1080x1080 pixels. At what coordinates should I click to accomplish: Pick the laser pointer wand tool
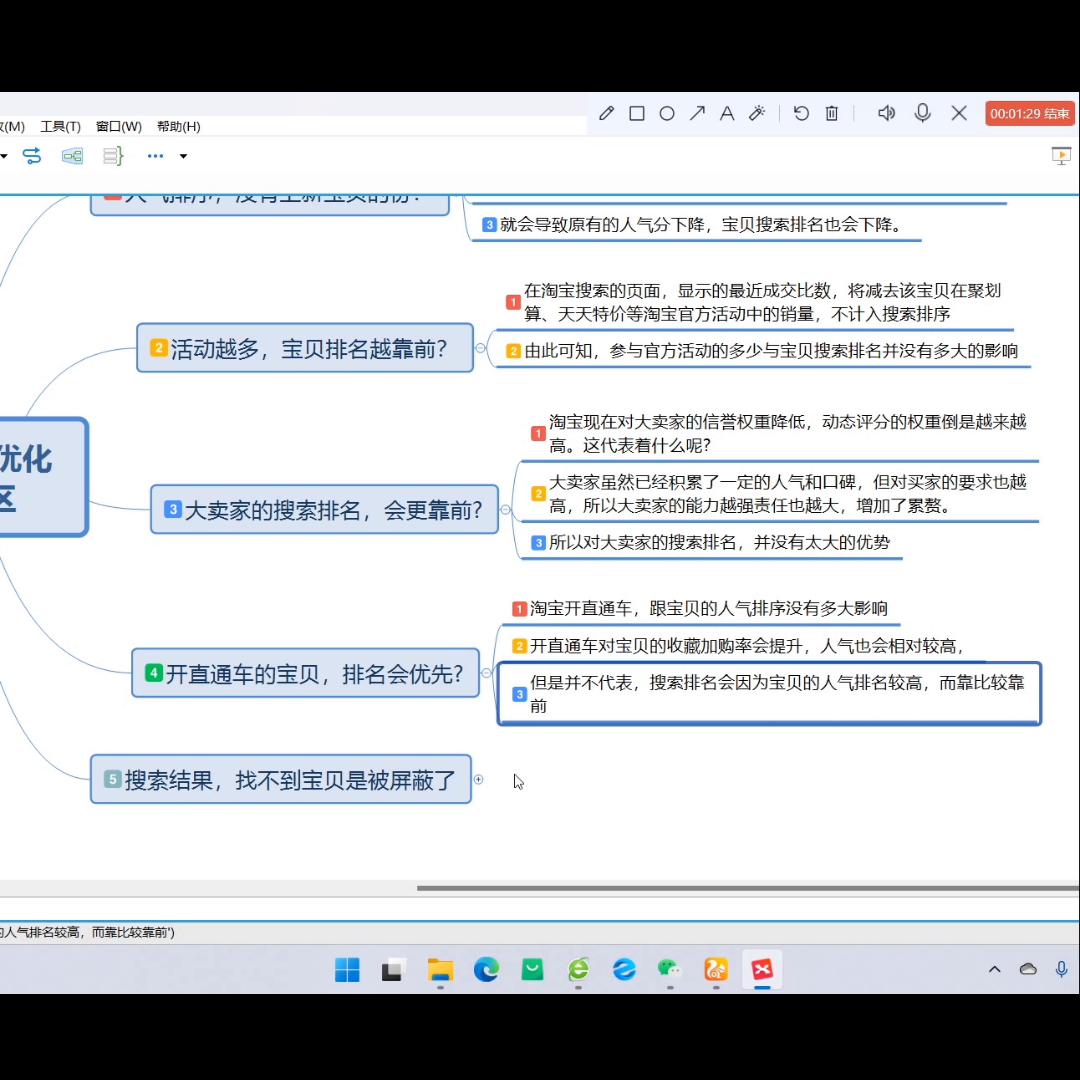[757, 113]
